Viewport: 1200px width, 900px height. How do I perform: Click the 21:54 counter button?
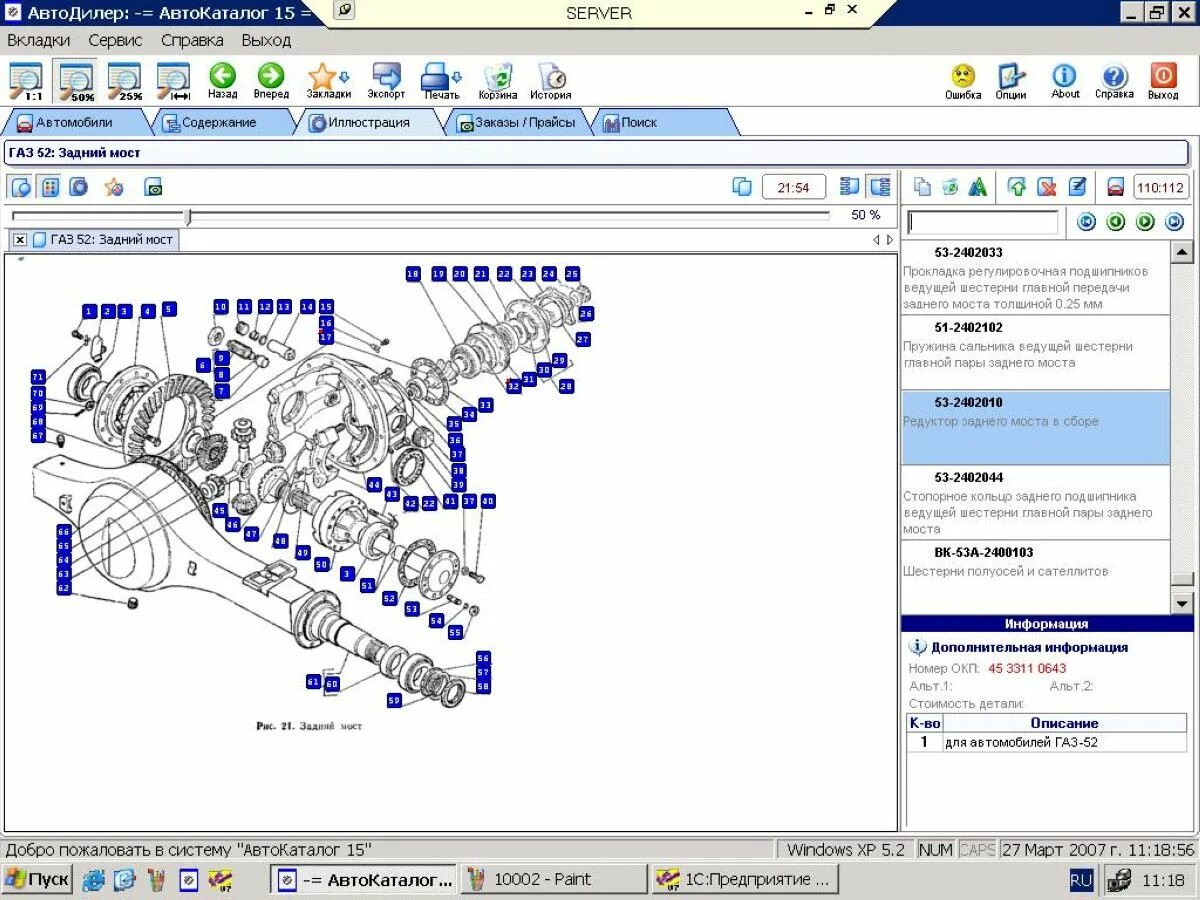click(x=794, y=187)
